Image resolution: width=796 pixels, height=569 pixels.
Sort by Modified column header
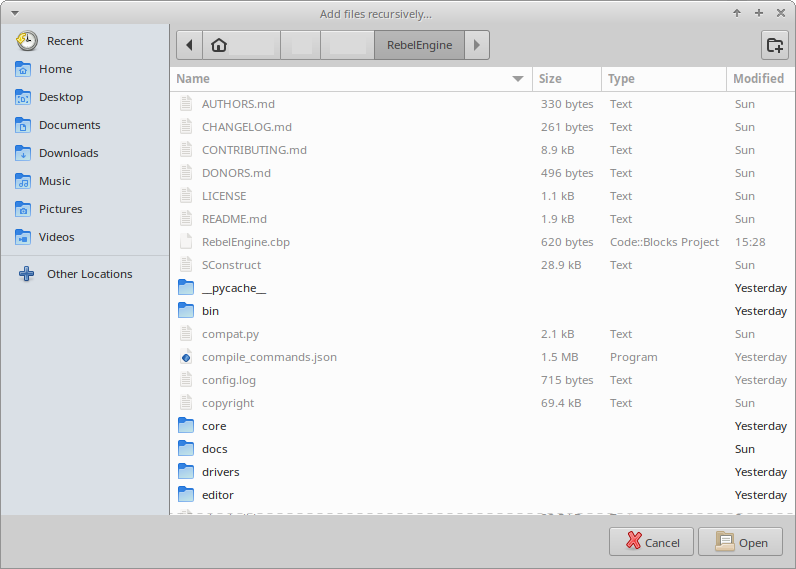click(x=760, y=79)
